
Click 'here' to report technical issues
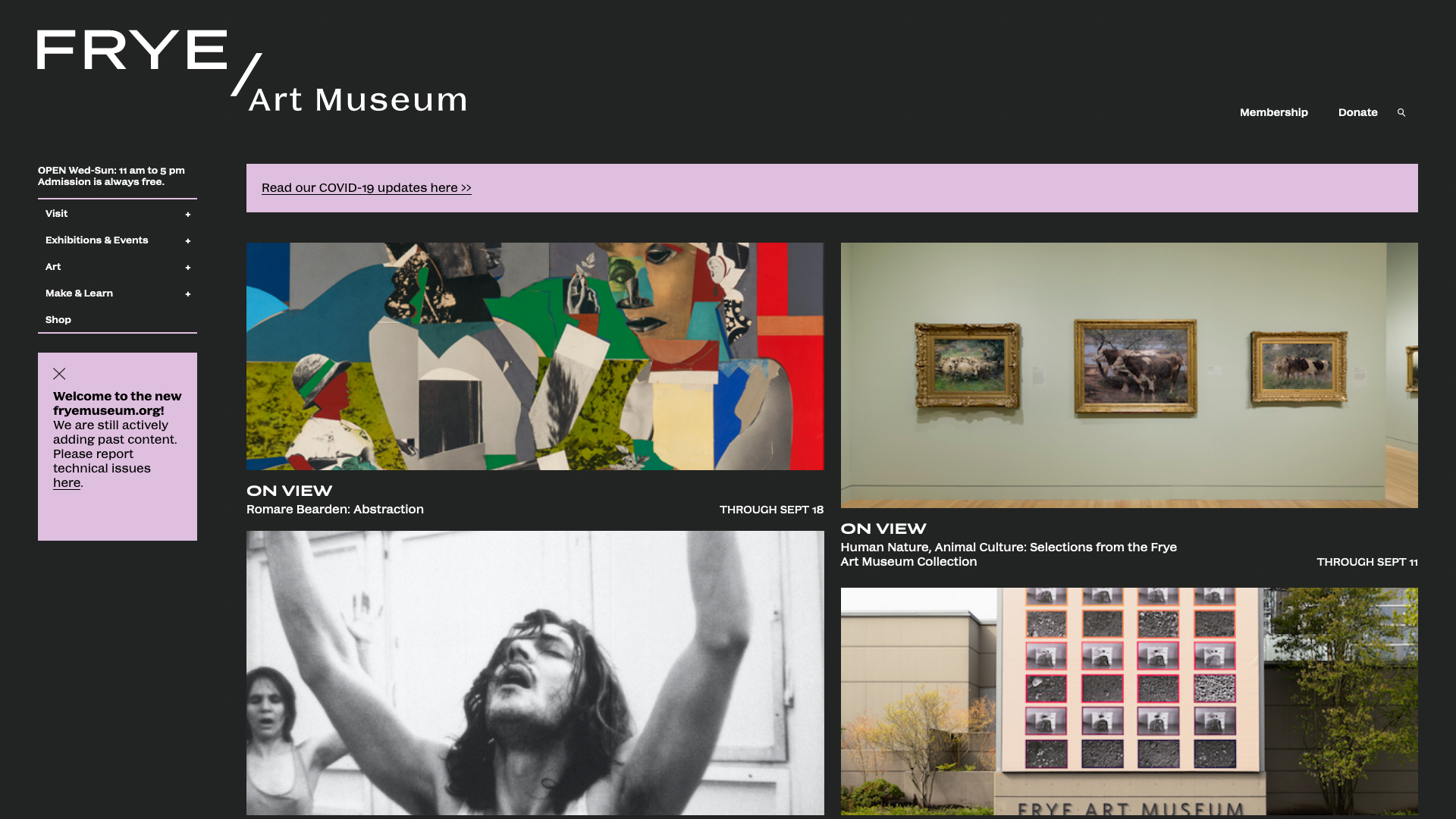pos(67,483)
